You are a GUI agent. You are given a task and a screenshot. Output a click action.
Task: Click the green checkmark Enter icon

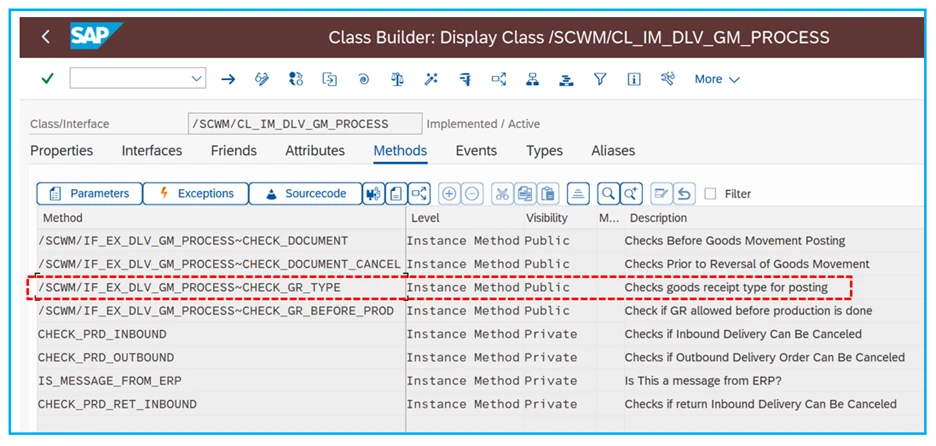tap(47, 79)
